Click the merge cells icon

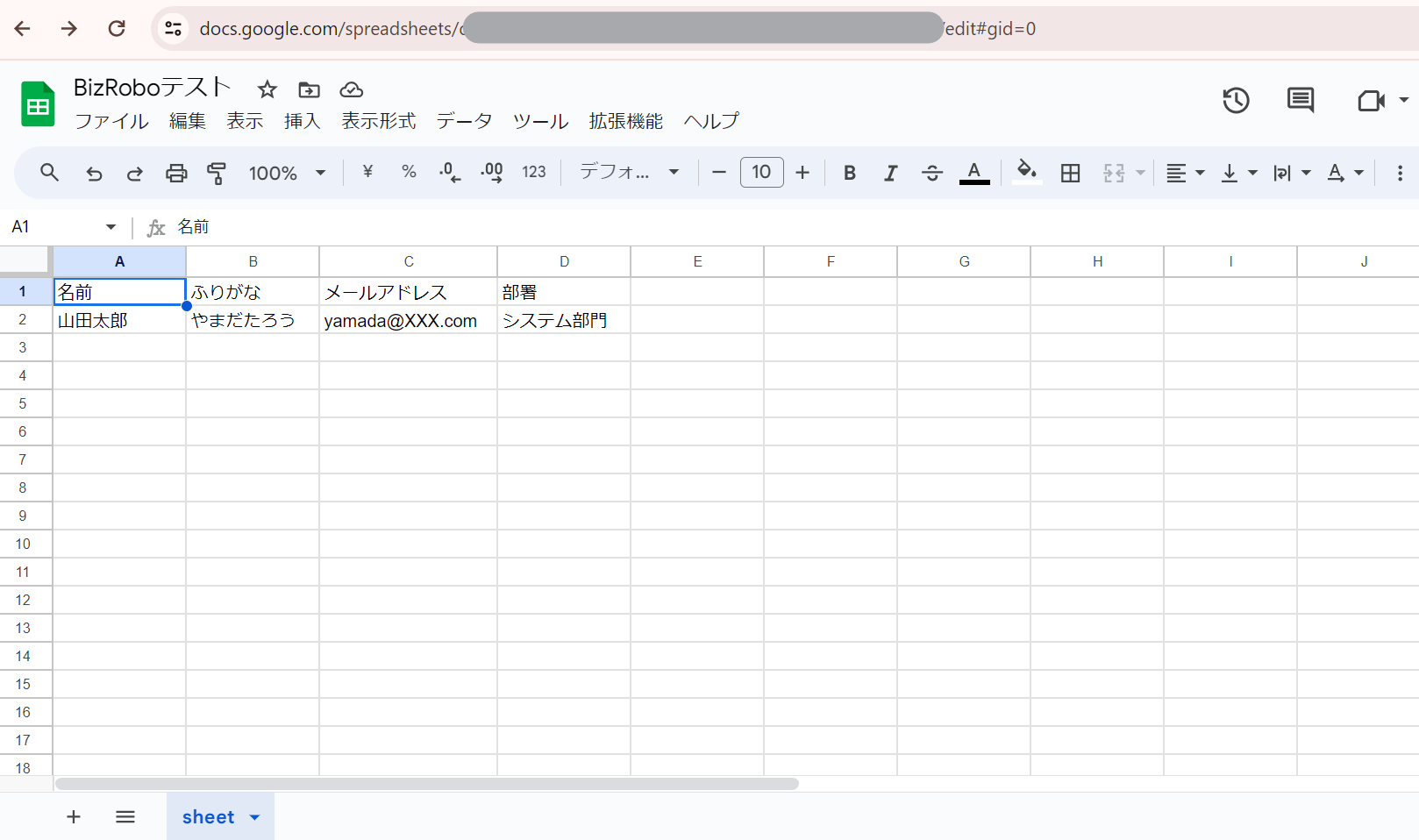[x=1114, y=174]
